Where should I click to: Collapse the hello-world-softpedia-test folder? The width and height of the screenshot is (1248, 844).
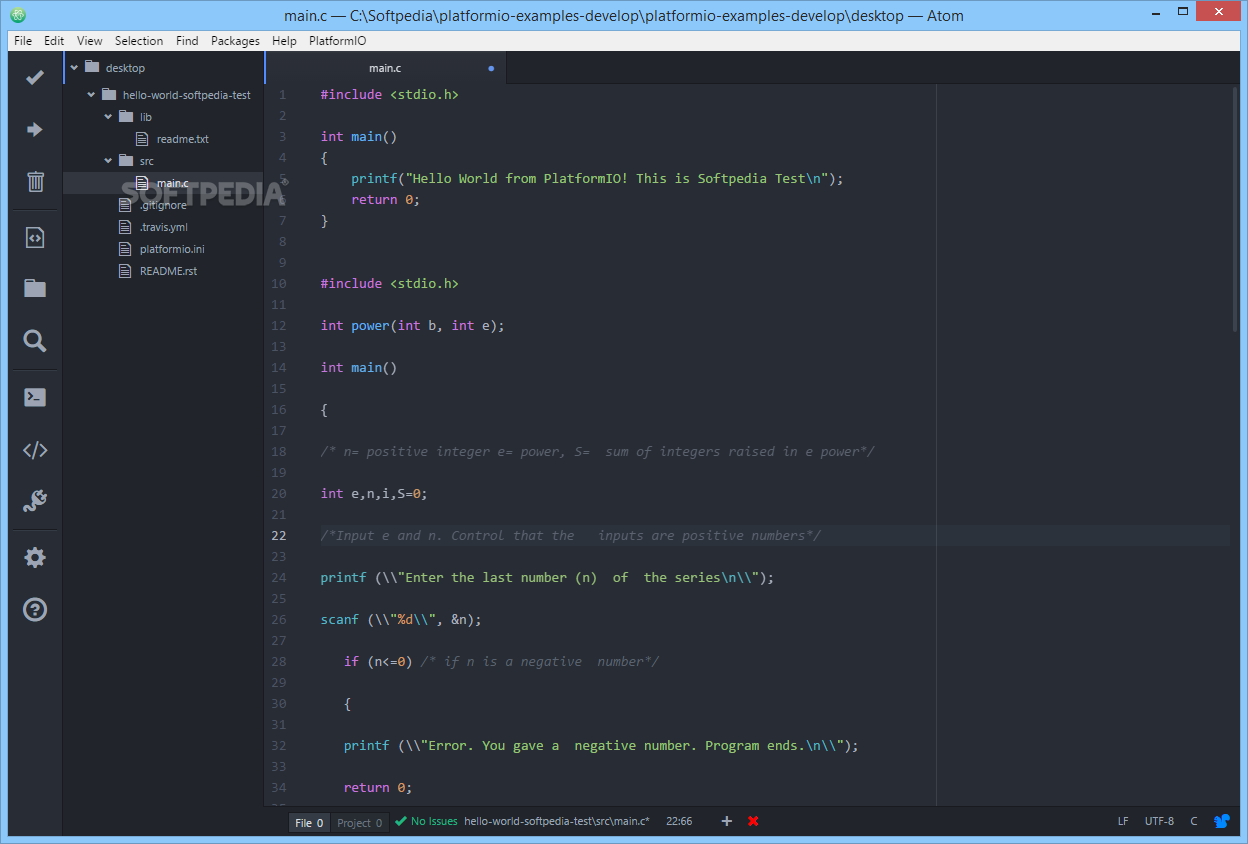pyautogui.click(x=91, y=95)
